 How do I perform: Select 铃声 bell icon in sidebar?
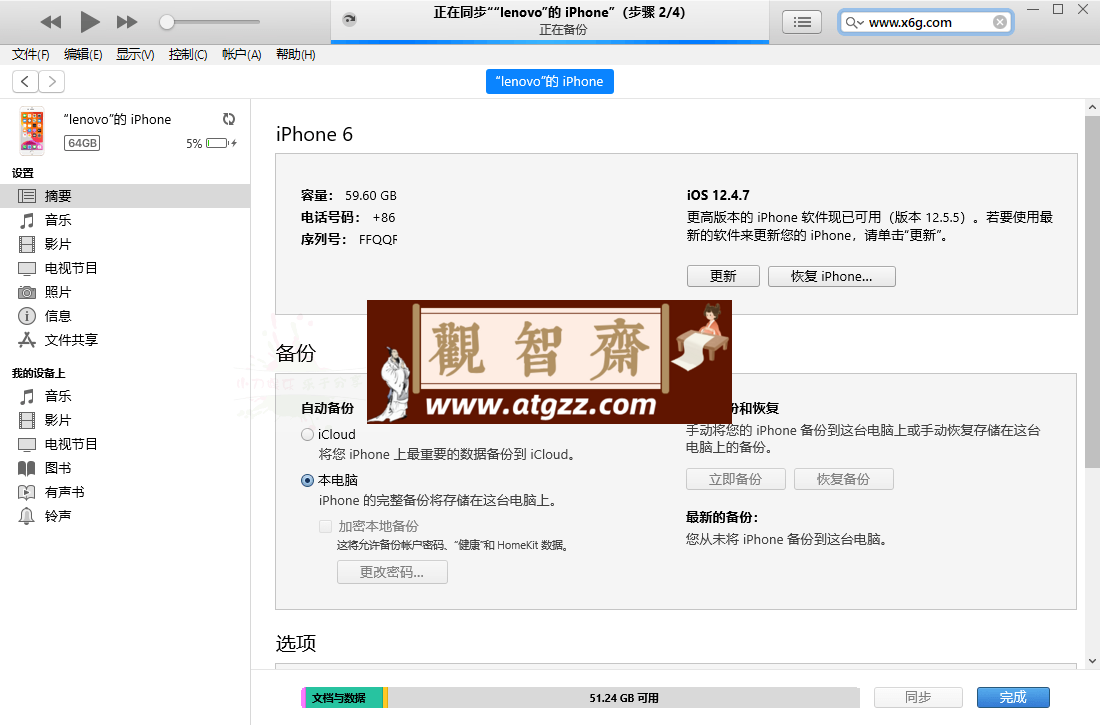coord(27,516)
